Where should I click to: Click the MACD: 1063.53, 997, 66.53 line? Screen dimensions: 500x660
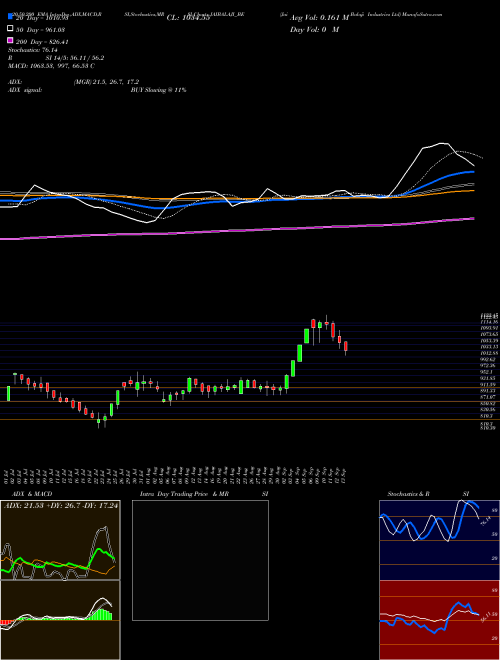point(51,66)
